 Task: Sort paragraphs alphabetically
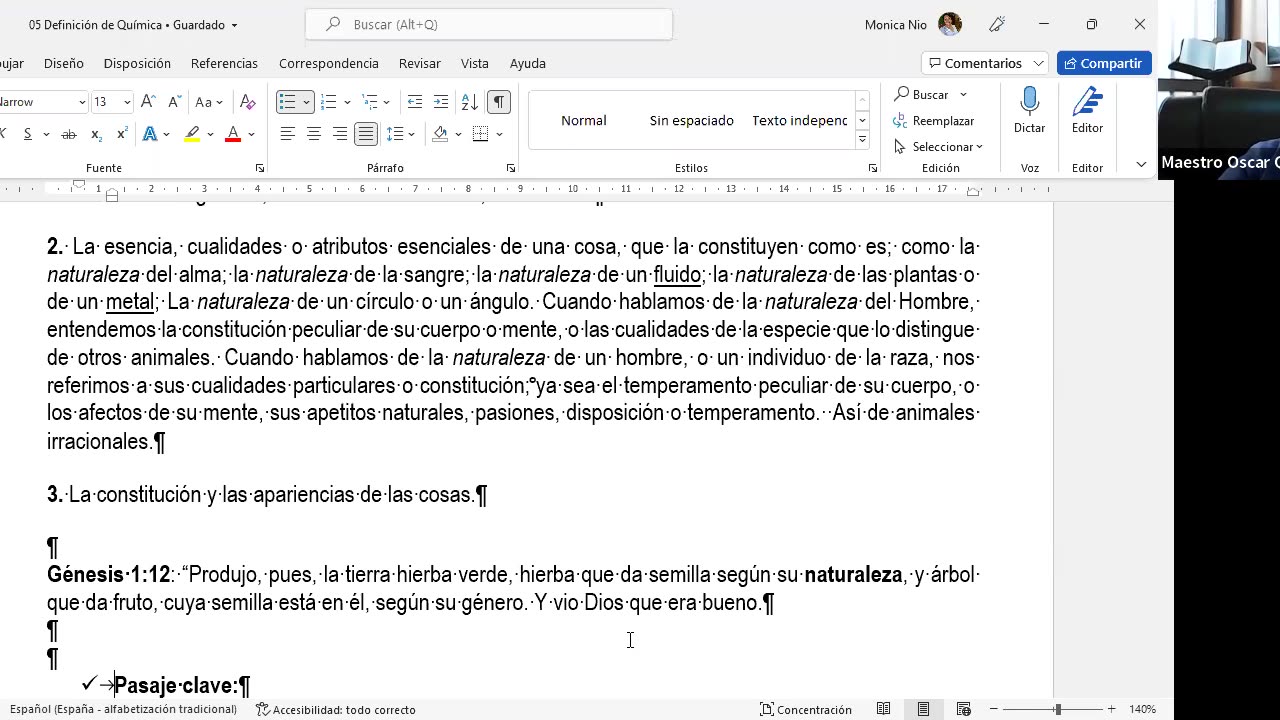point(469,102)
